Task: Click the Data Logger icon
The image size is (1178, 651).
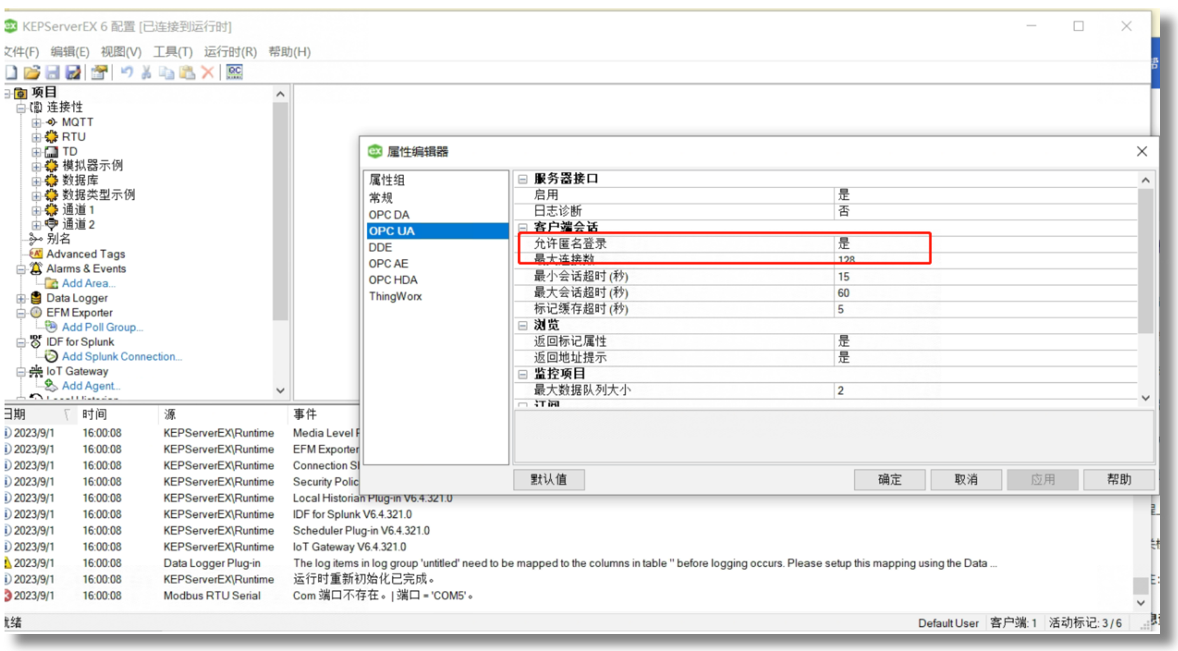Action: click(36, 298)
